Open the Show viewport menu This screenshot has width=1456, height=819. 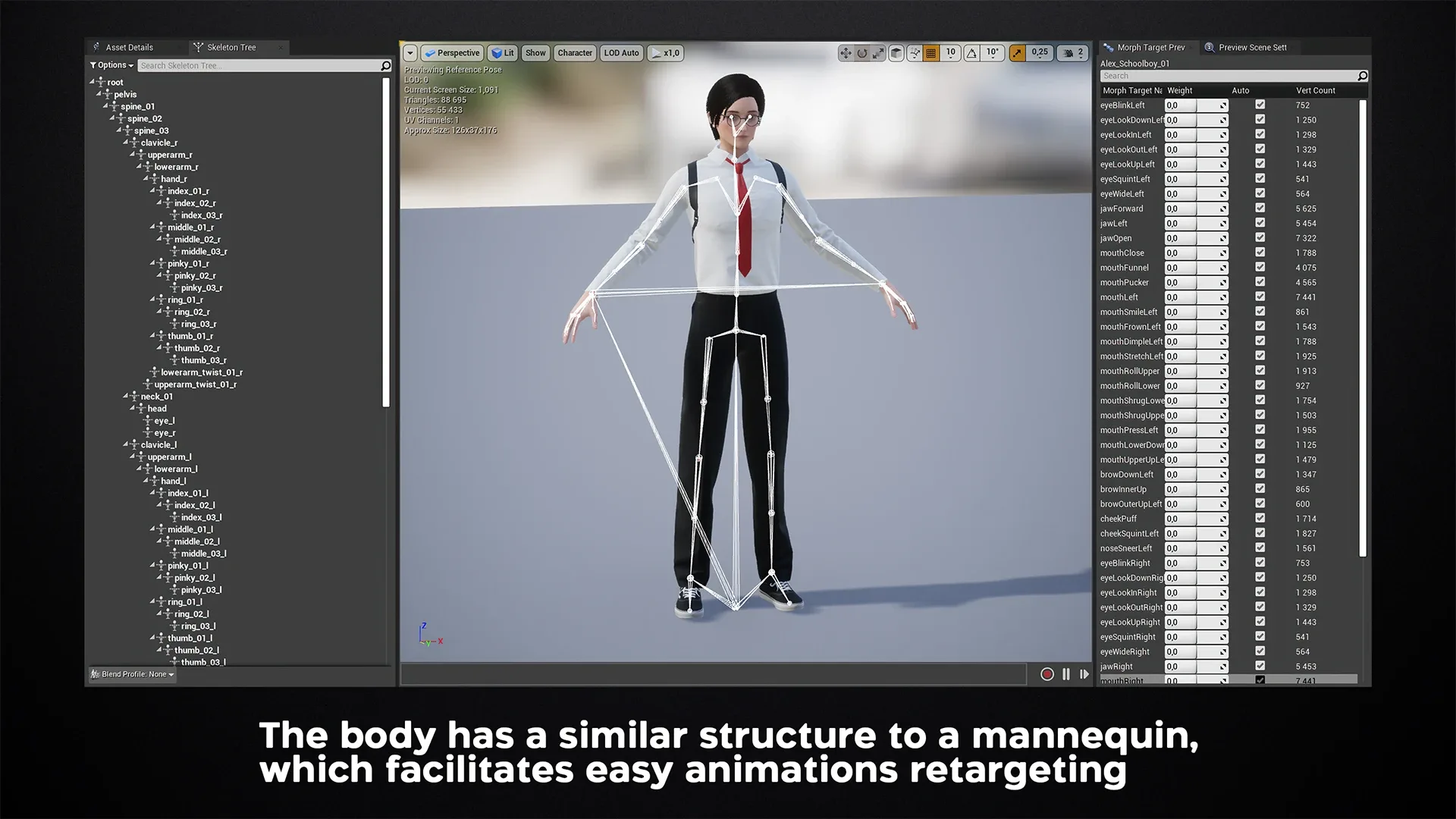535,53
